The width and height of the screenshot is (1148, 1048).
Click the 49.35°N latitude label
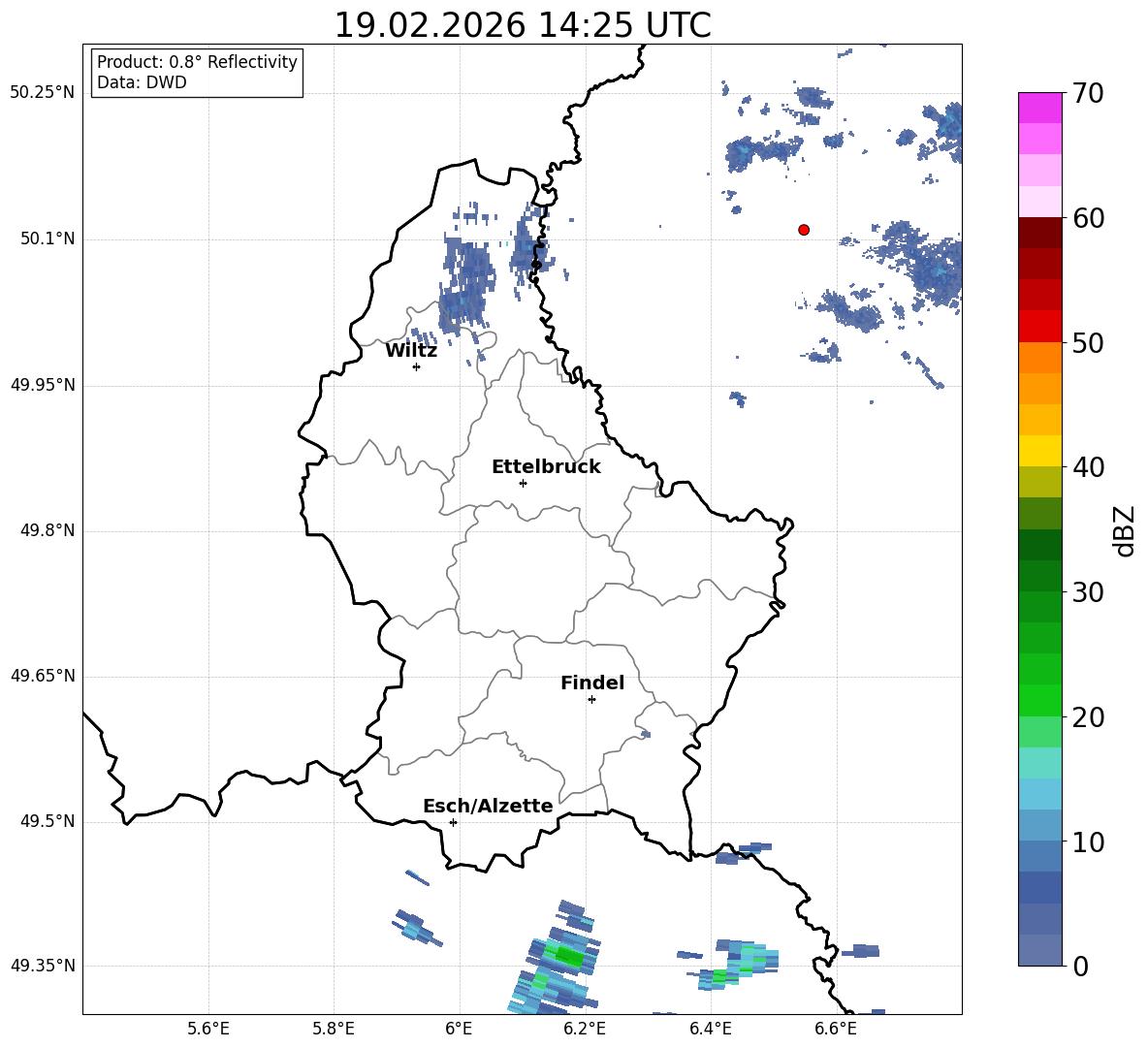click(x=43, y=966)
